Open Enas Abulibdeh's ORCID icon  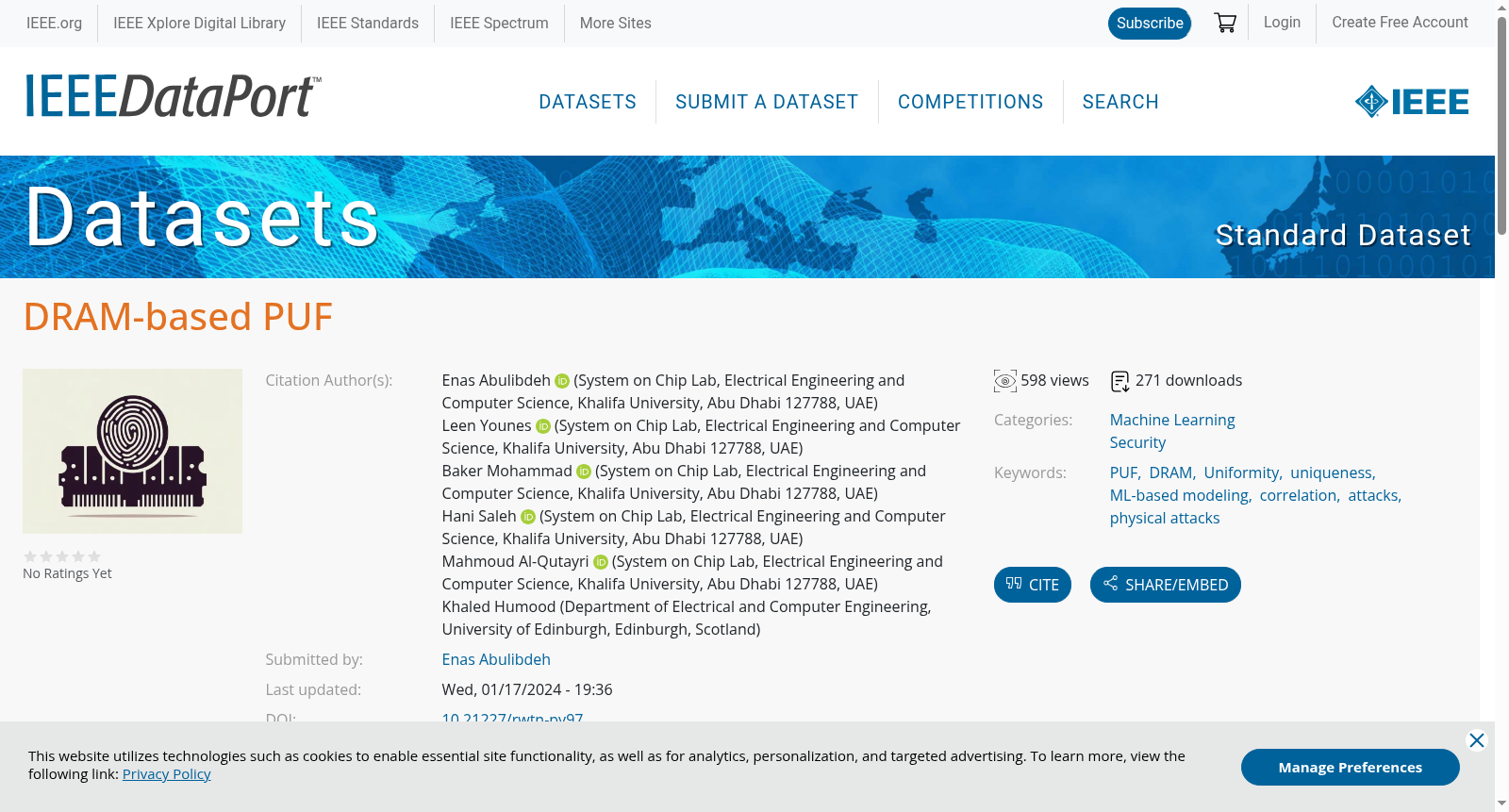tap(562, 381)
